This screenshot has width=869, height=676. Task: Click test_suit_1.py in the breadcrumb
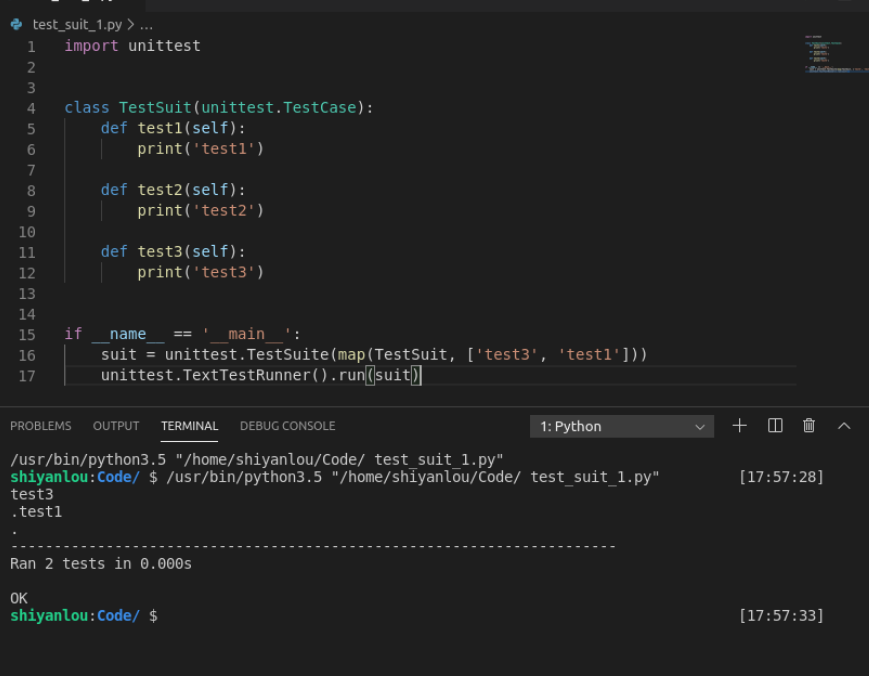coord(77,25)
